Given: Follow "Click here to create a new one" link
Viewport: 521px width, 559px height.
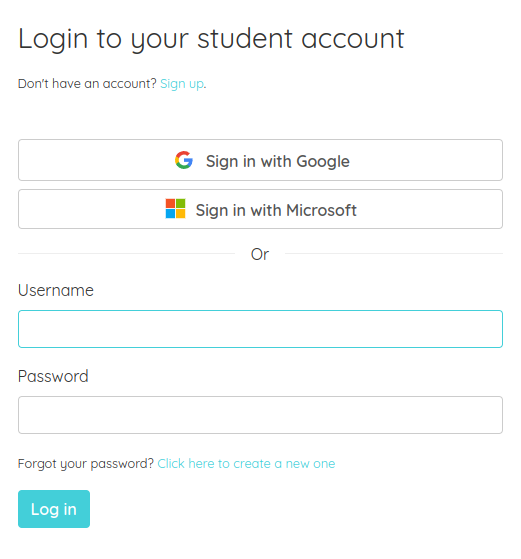Looking at the screenshot, I should pyautogui.click(x=246, y=464).
